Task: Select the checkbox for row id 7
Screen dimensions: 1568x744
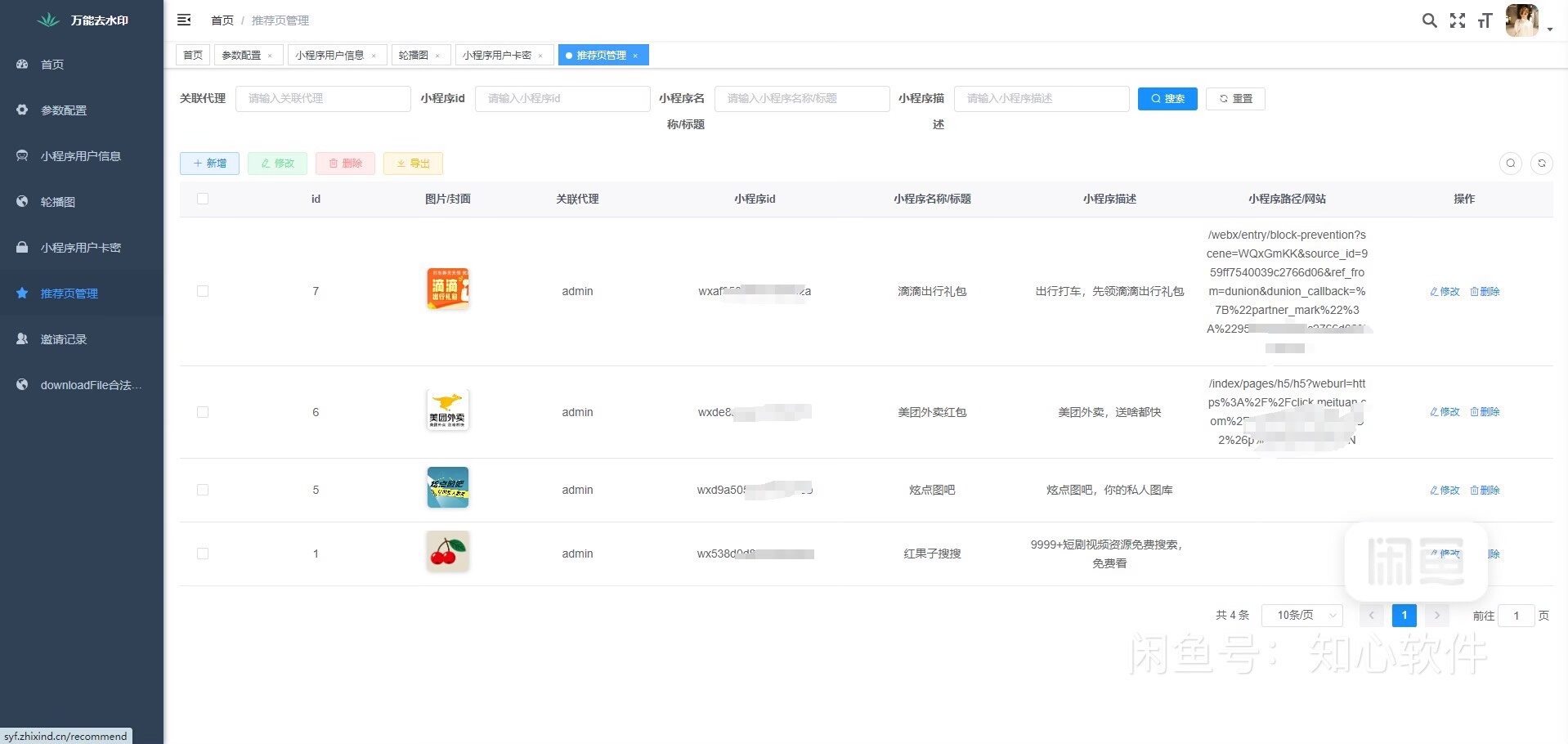Action: pos(203,291)
